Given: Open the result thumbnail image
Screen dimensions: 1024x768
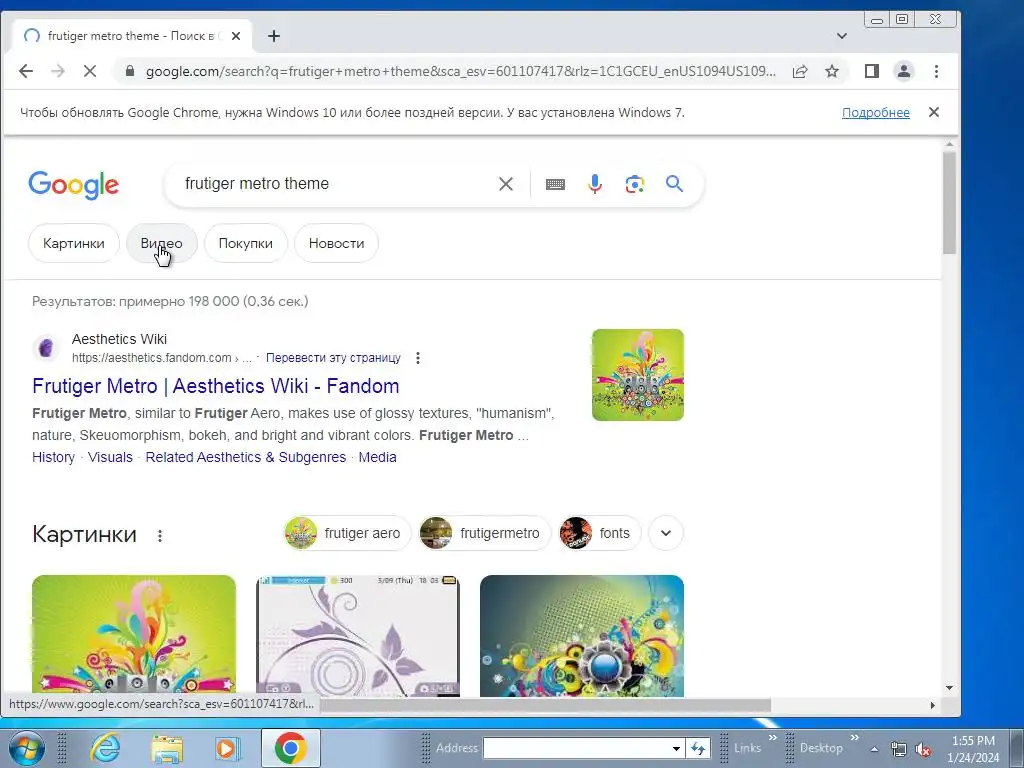Looking at the screenshot, I should pyautogui.click(x=637, y=375).
